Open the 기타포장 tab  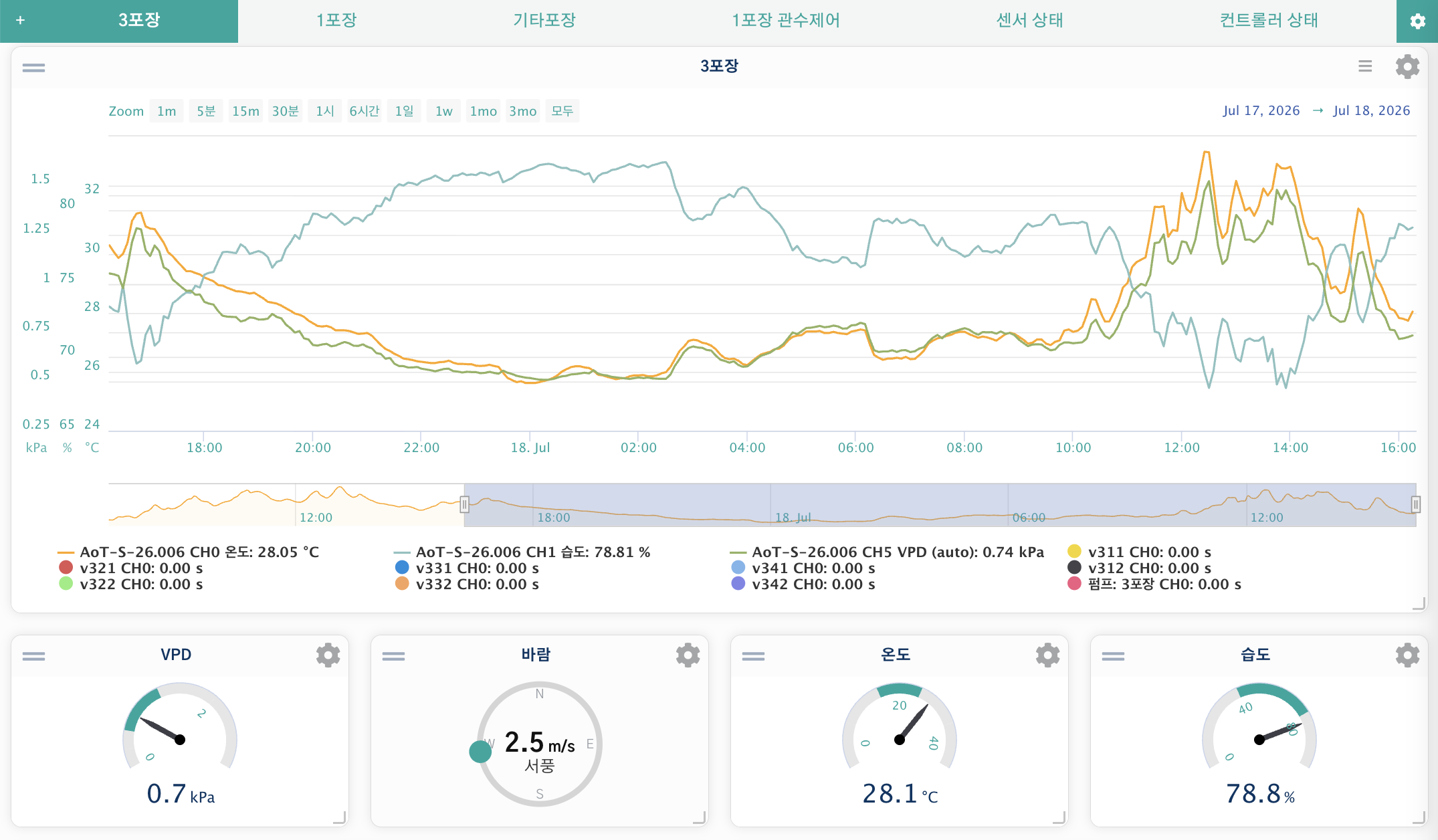coord(544,21)
